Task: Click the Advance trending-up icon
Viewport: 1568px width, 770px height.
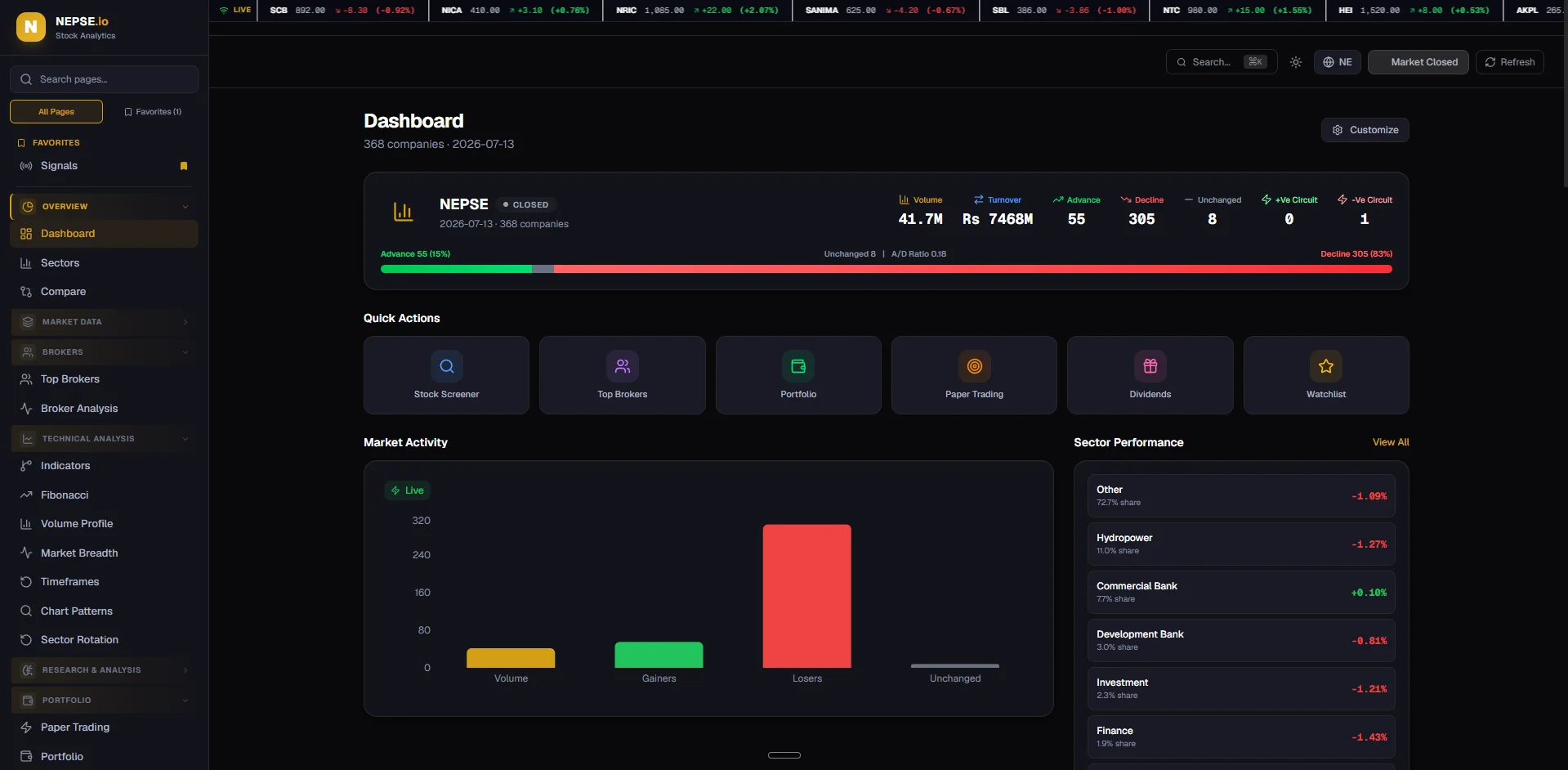Action: point(1058,199)
